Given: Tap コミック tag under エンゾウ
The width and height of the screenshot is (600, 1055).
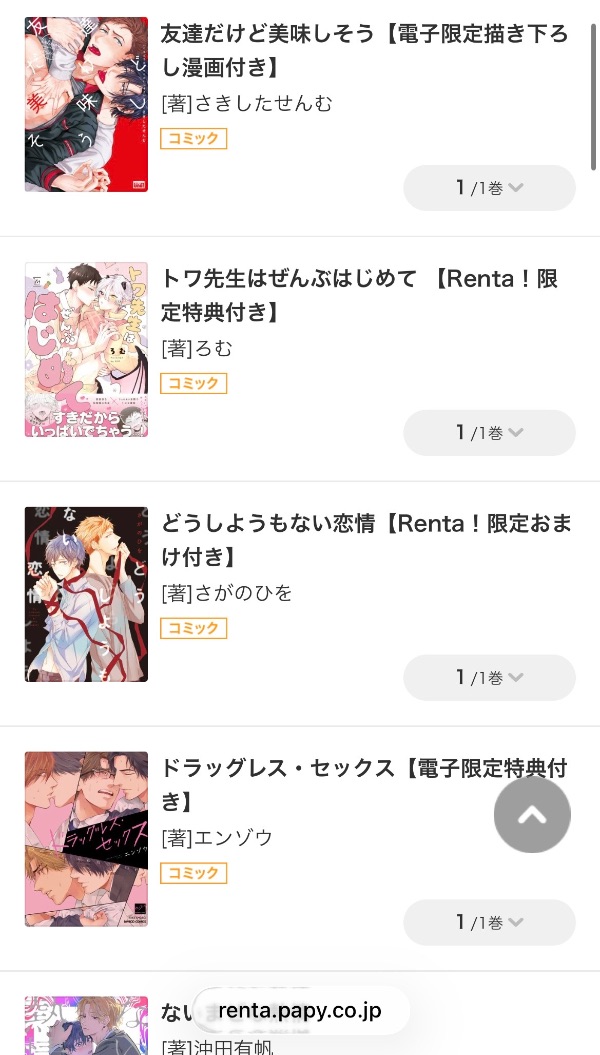Looking at the screenshot, I should [194, 873].
